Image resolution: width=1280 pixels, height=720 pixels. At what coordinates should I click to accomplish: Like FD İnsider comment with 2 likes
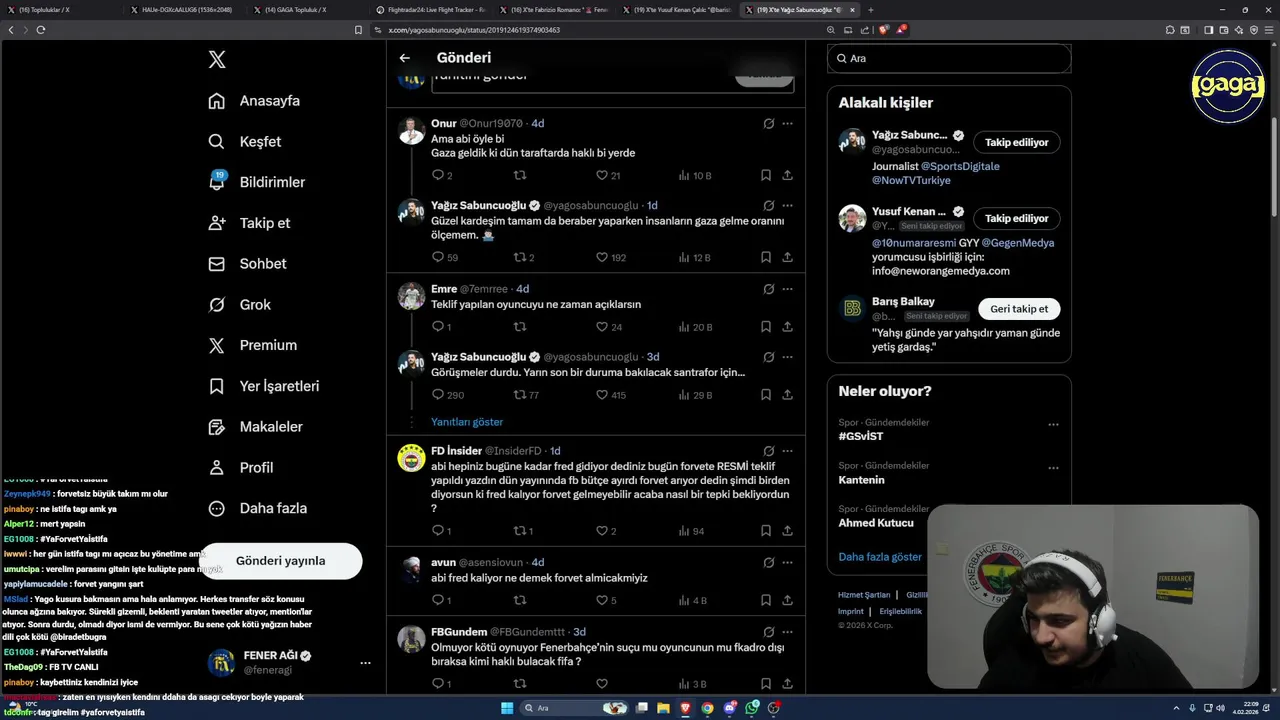tap(606, 531)
